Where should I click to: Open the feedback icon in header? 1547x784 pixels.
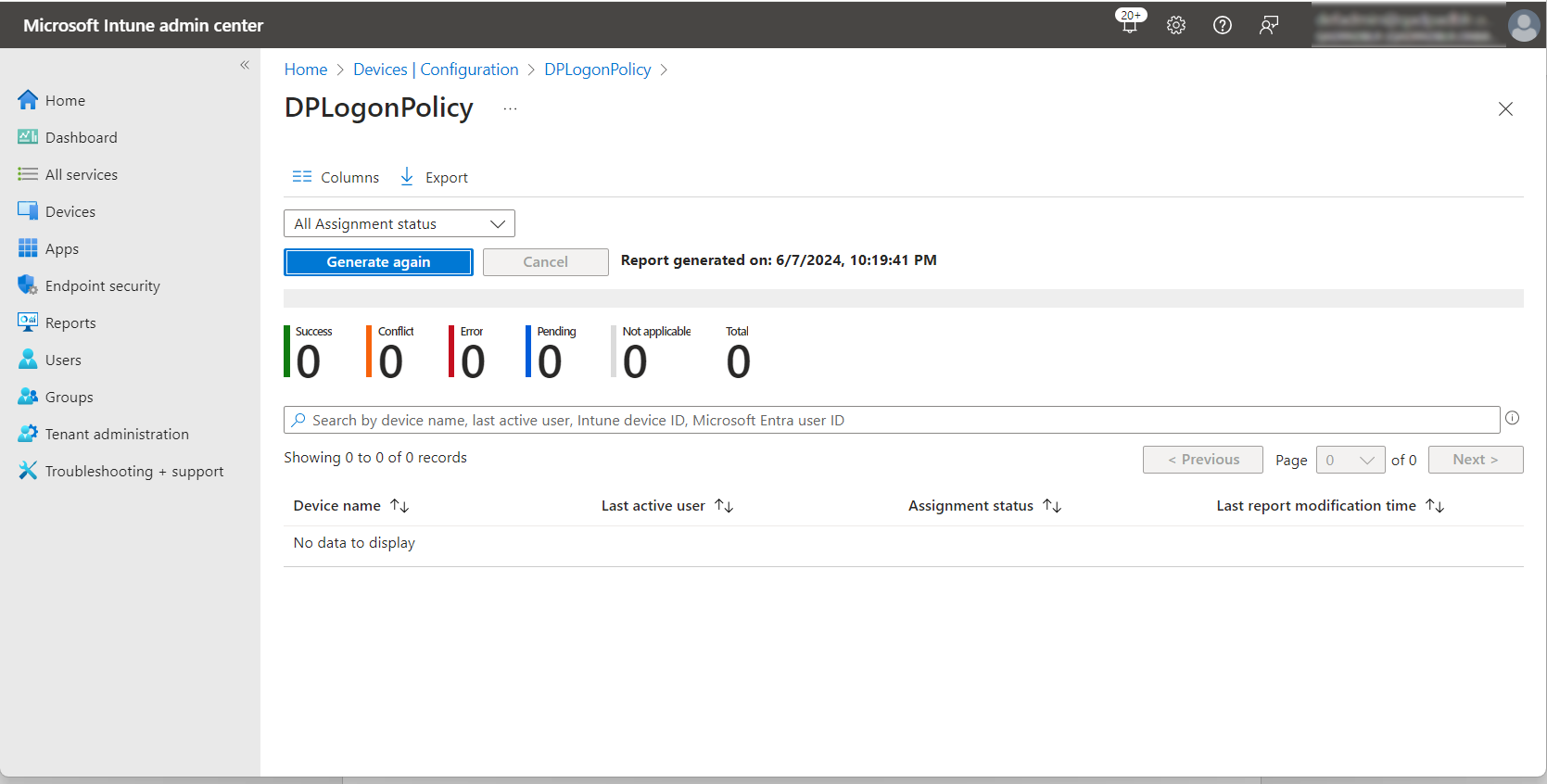1269,25
